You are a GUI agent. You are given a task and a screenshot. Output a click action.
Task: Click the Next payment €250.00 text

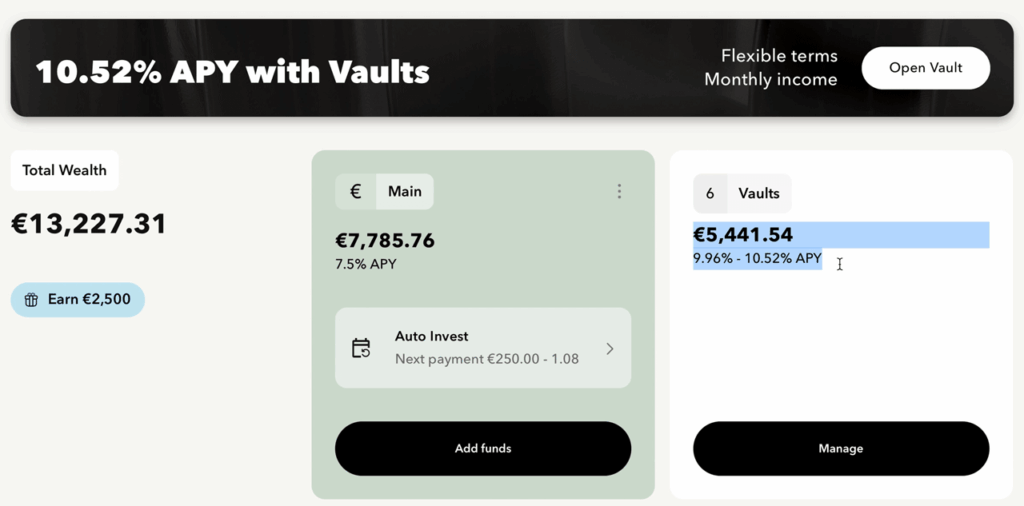(x=486, y=359)
